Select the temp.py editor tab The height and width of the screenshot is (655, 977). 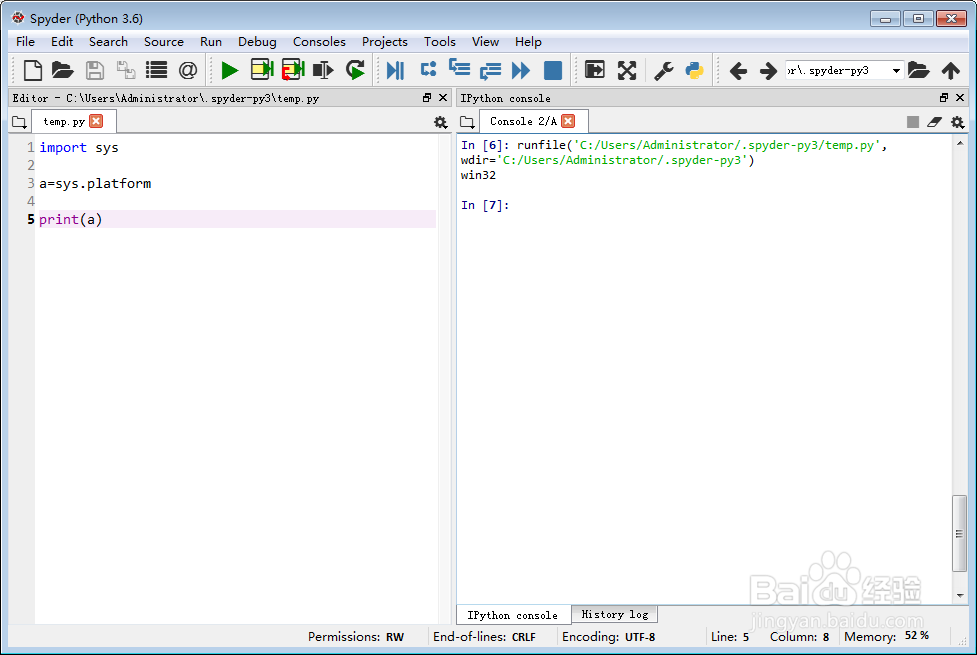[x=64, y=122]
